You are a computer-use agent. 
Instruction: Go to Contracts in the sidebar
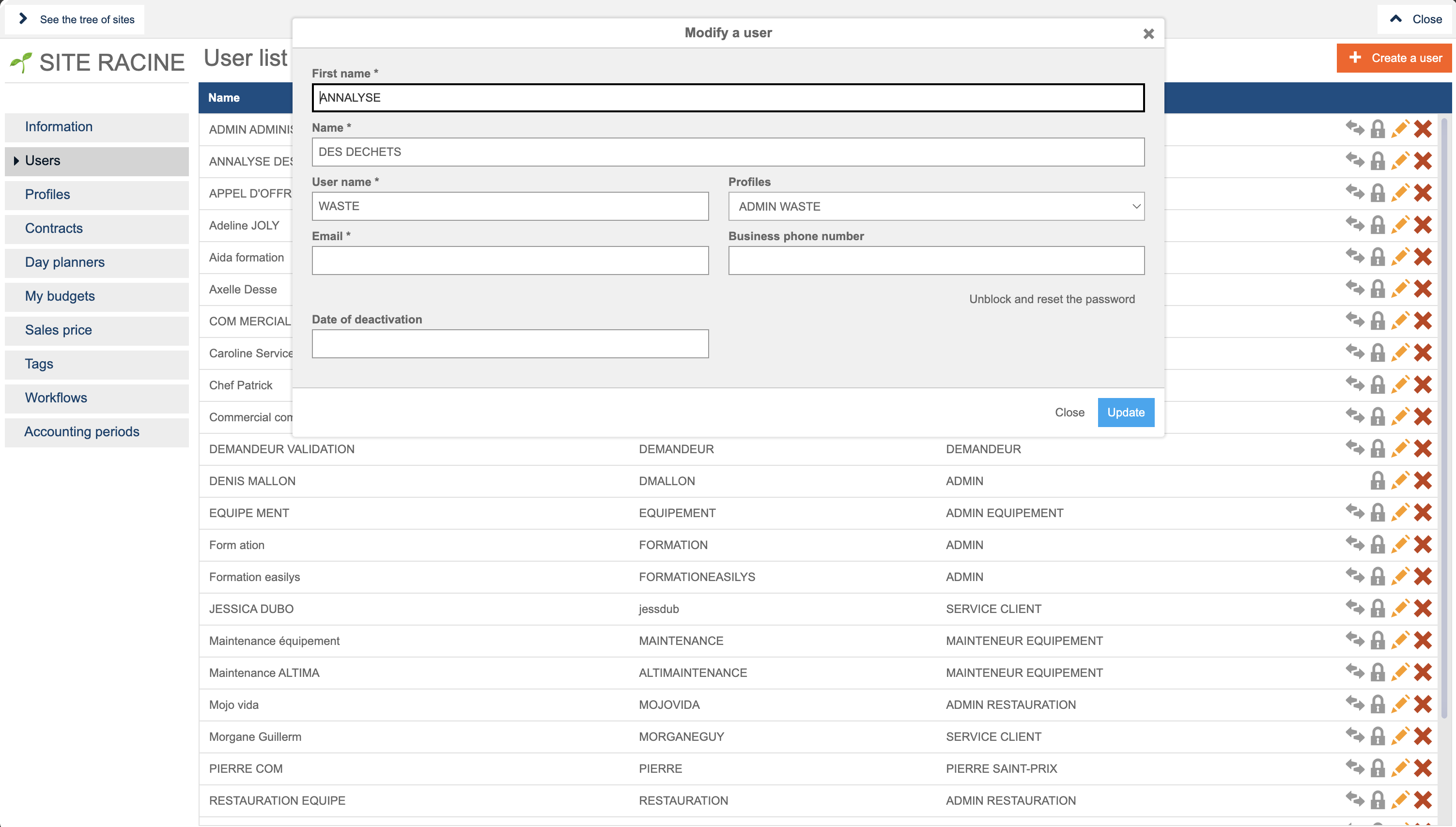point(96,229)
